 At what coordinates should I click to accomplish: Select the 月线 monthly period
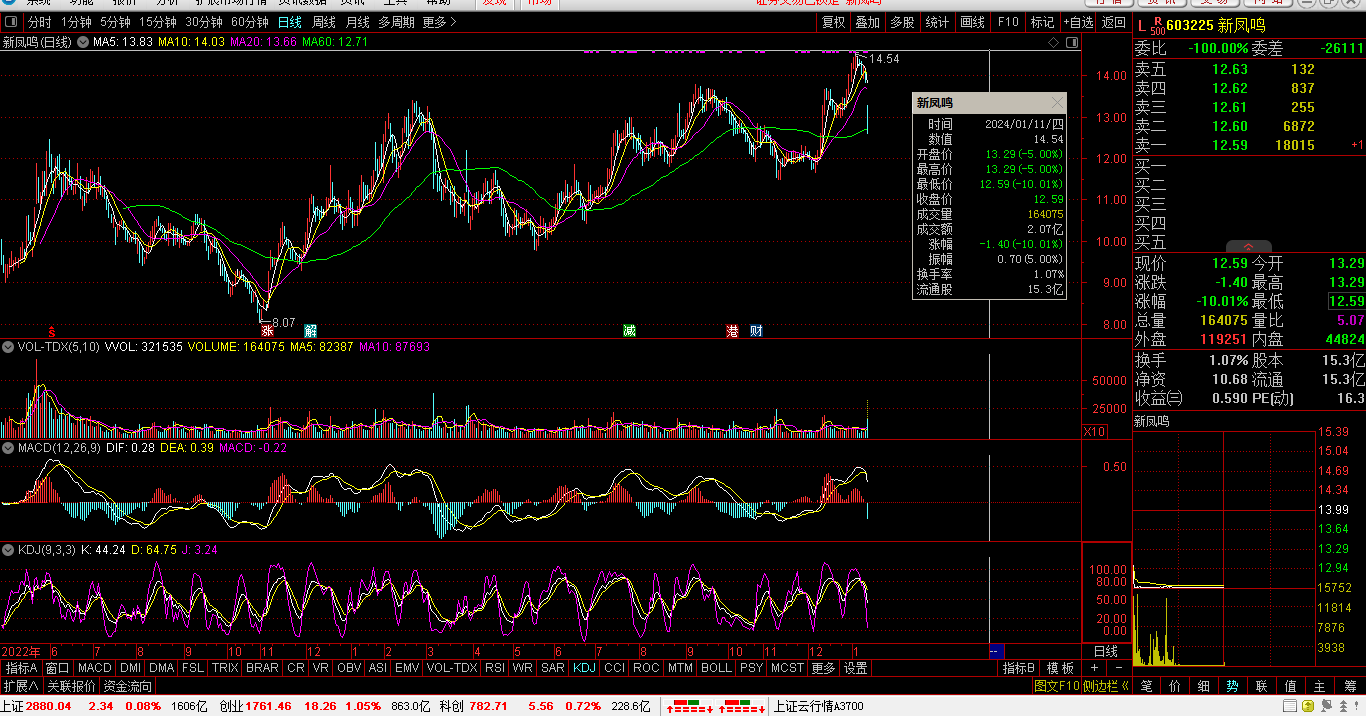coord(358,22)
